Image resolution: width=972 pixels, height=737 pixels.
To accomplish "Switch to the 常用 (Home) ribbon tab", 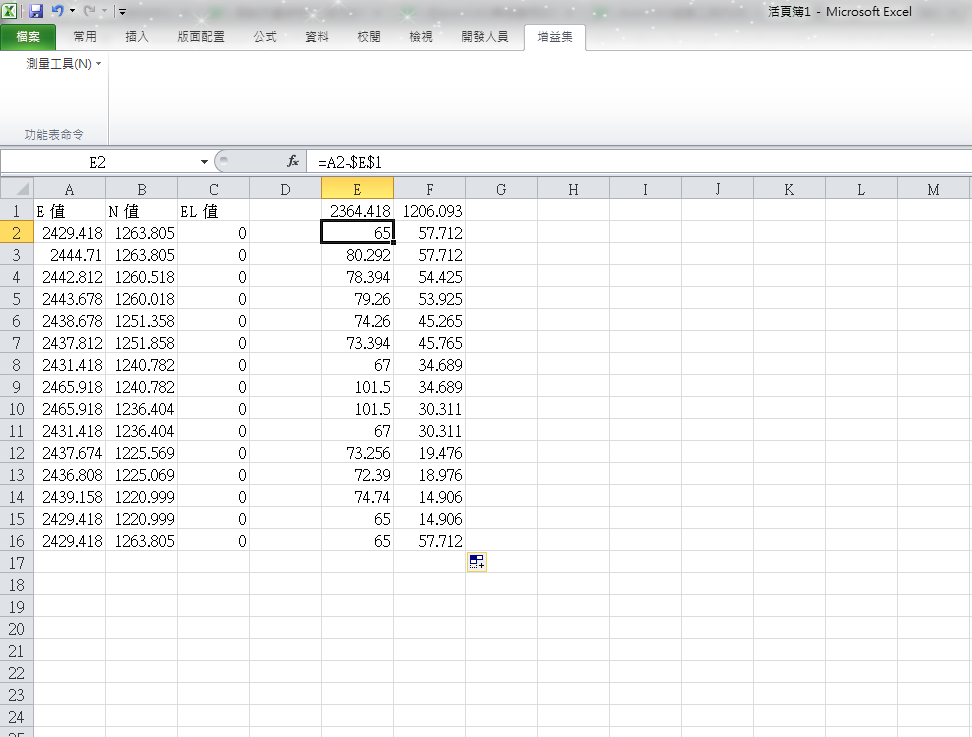I will click(x=85, y=37).
